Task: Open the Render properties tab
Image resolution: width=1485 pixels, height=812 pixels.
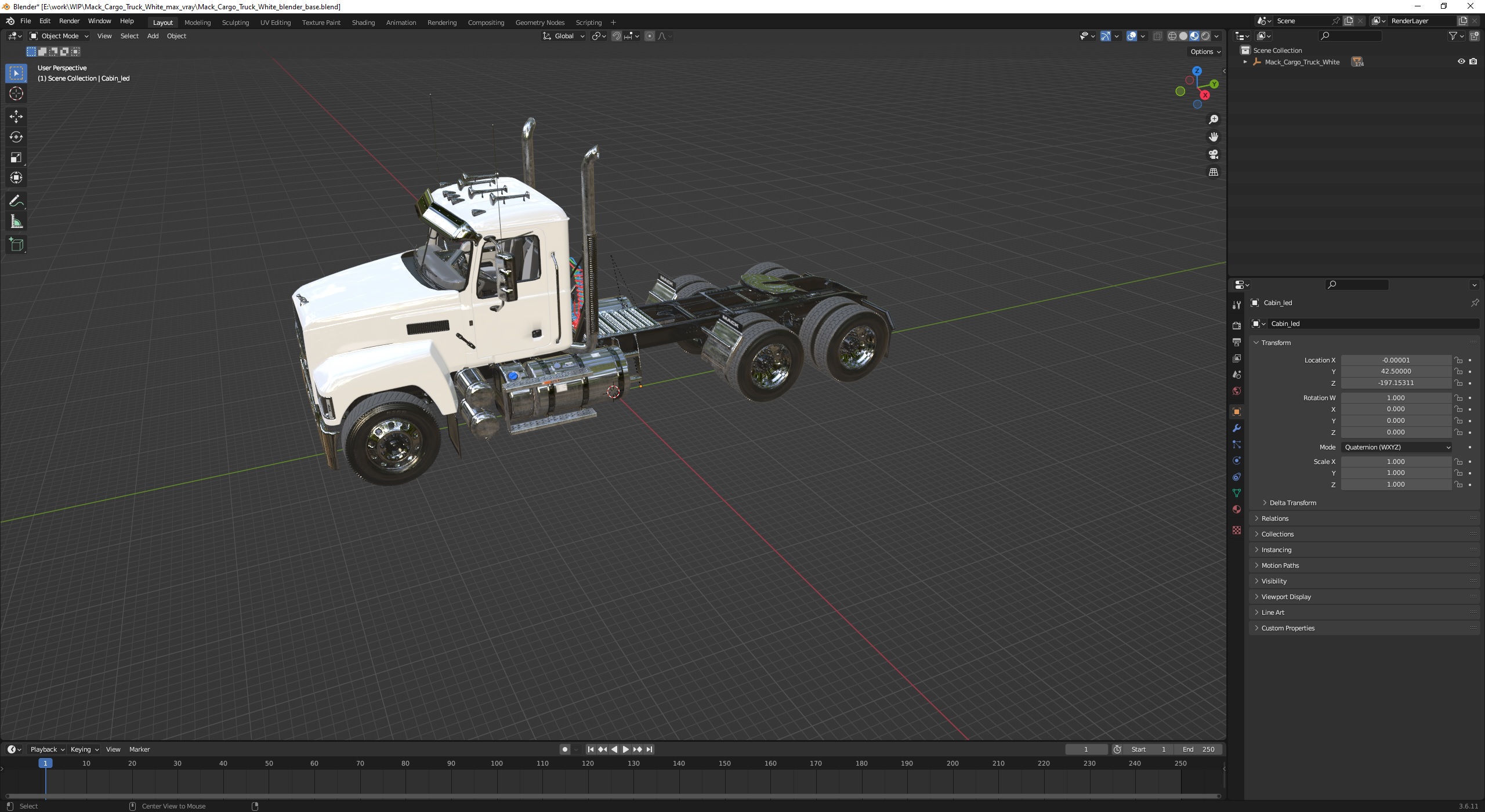Action: [1237, 326]
